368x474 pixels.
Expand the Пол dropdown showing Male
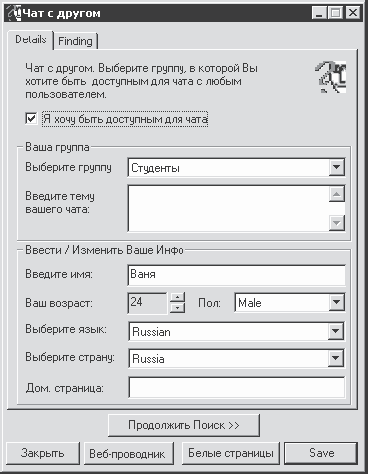coord(290,303)
